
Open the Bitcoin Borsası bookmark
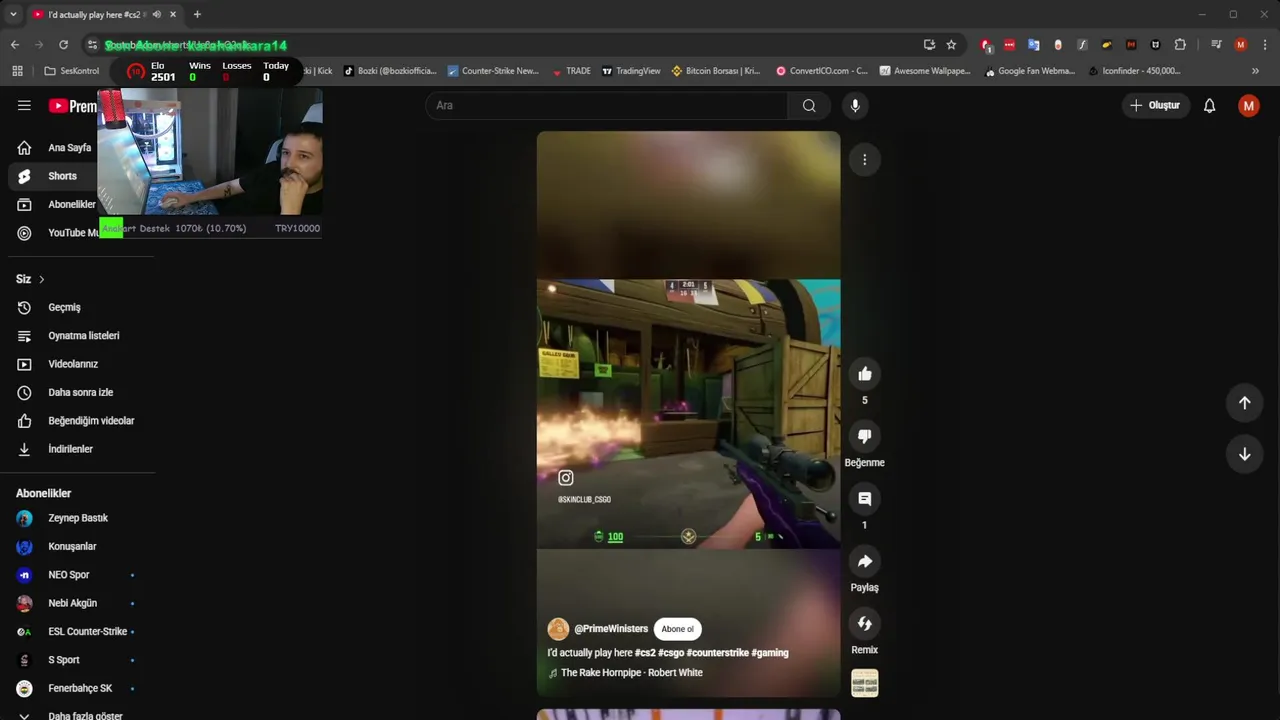coord(716,71)
